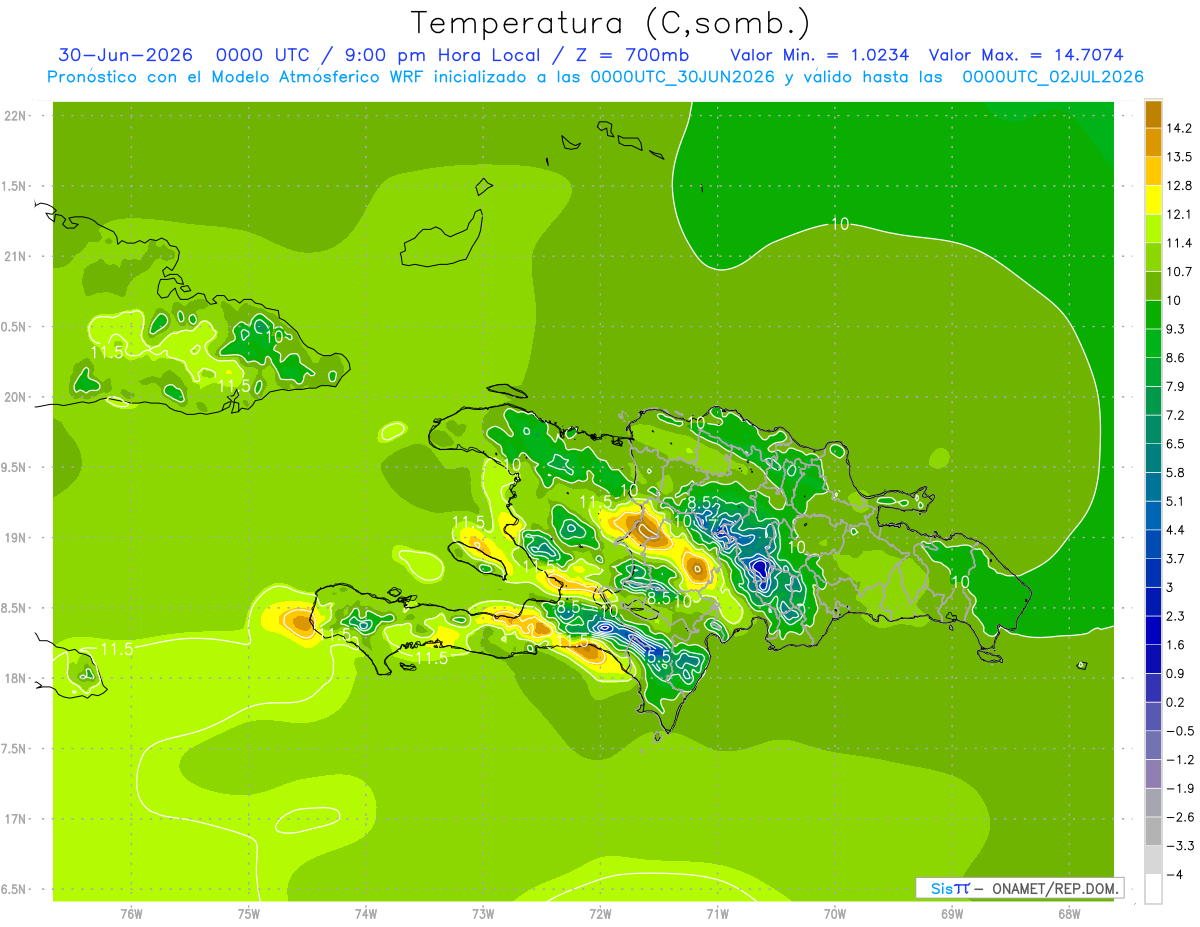
Task: Click the "11.5" contour label near Jamaica
Action: (117, 649)
